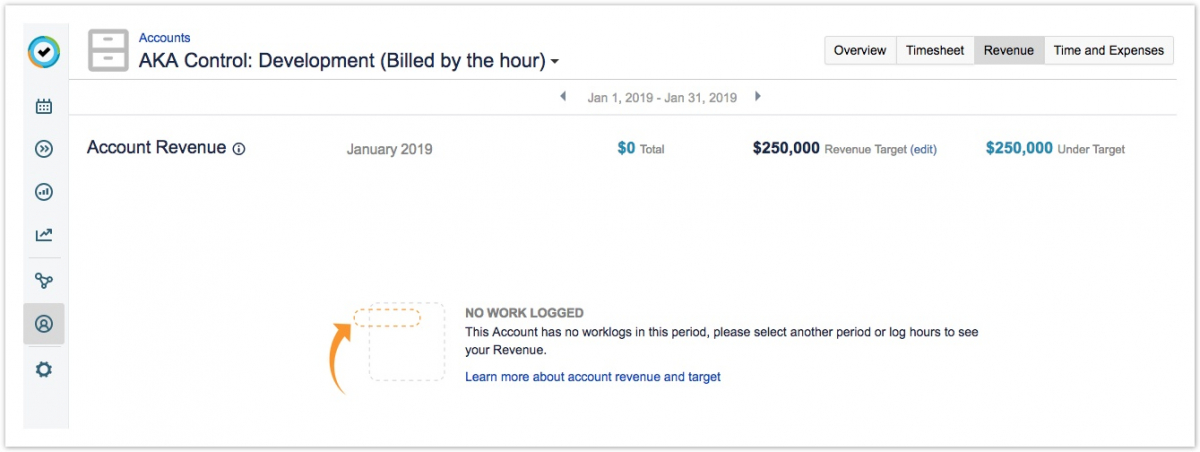This screenshot has height=452, width=1200.
Task: Click the Accounts breadcrumb link
Action: pyautogui.click(x=164, y=38)
